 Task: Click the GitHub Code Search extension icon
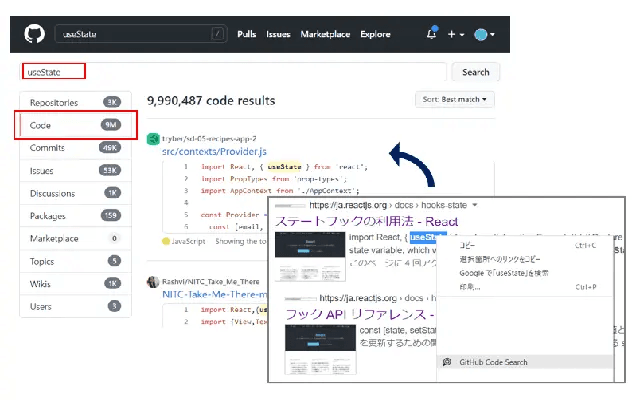tap(447, 362)
